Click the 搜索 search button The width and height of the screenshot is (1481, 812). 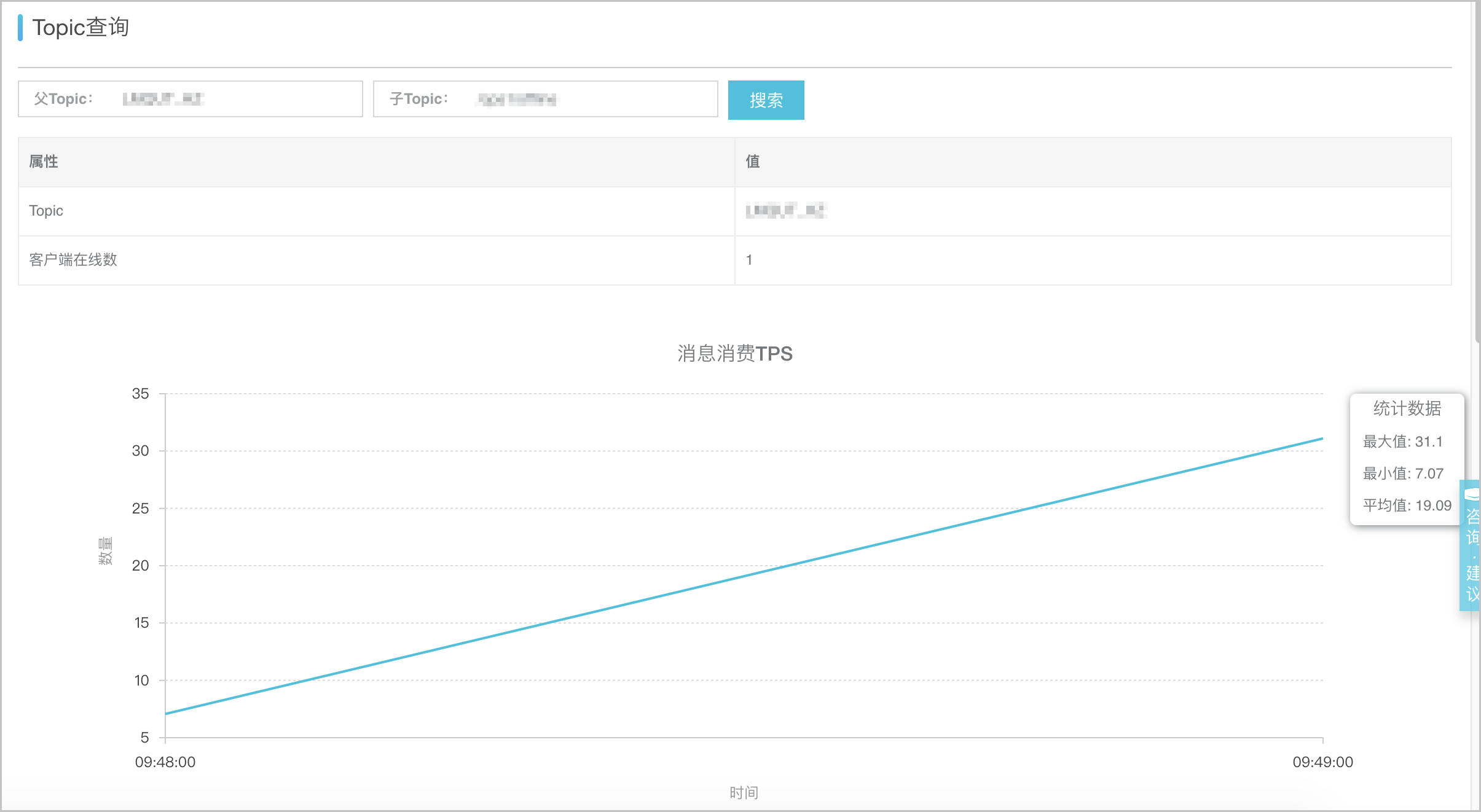click(766, 100)
